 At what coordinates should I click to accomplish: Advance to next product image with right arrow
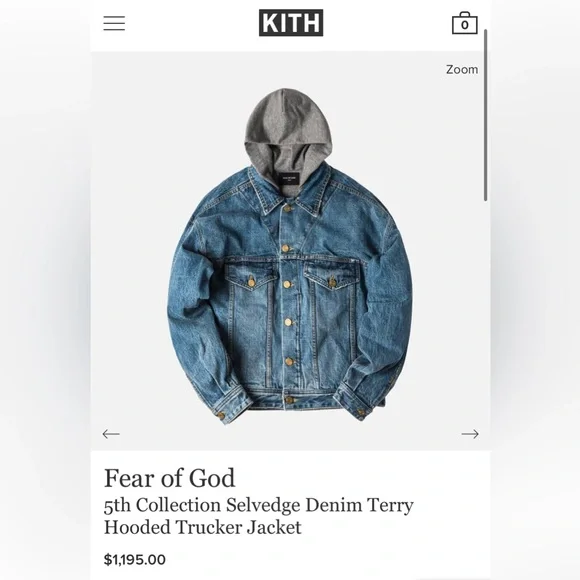pos(470,434)
